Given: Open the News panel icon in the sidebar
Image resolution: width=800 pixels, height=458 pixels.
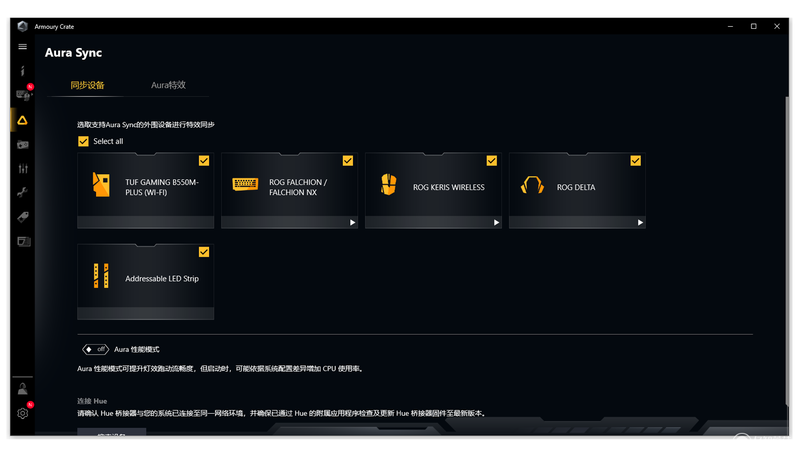Looking at the screenshot, I should pyautogui.click(x=23, y=241).
